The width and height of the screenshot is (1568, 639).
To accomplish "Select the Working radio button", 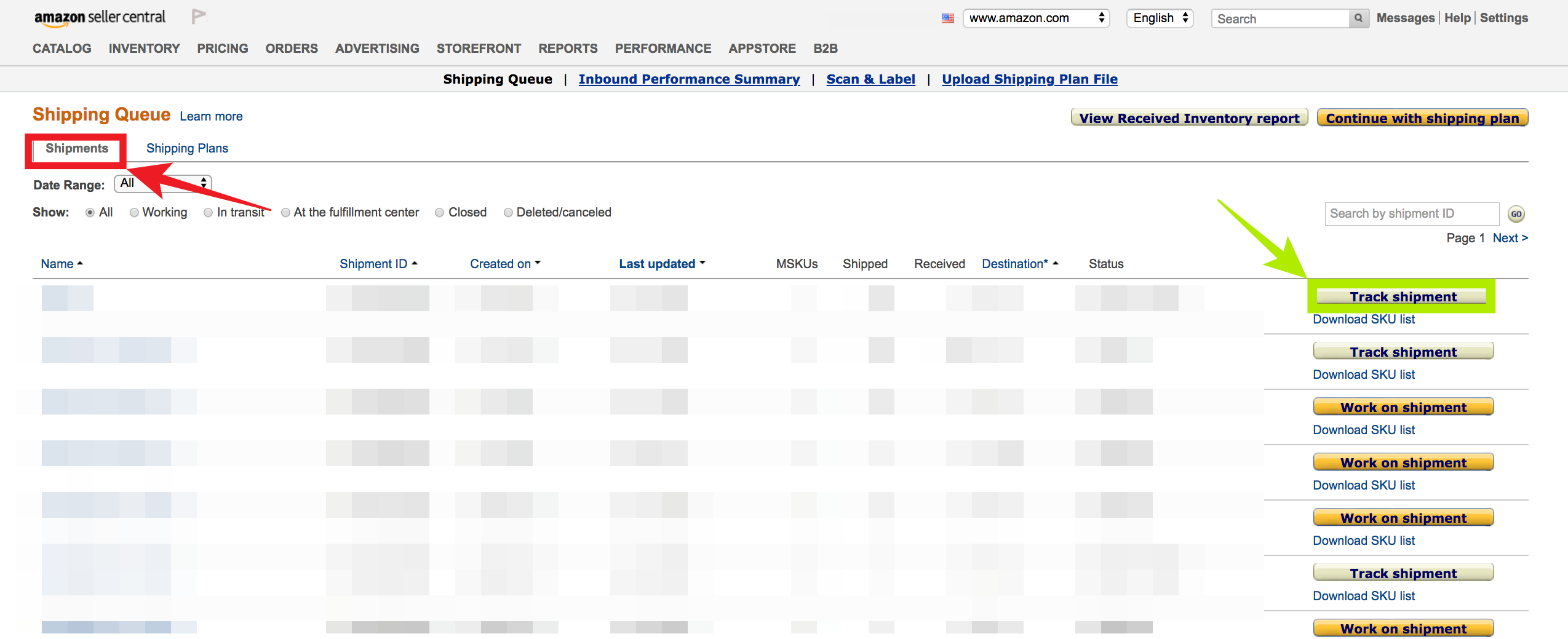I will (x=134, y=213).
